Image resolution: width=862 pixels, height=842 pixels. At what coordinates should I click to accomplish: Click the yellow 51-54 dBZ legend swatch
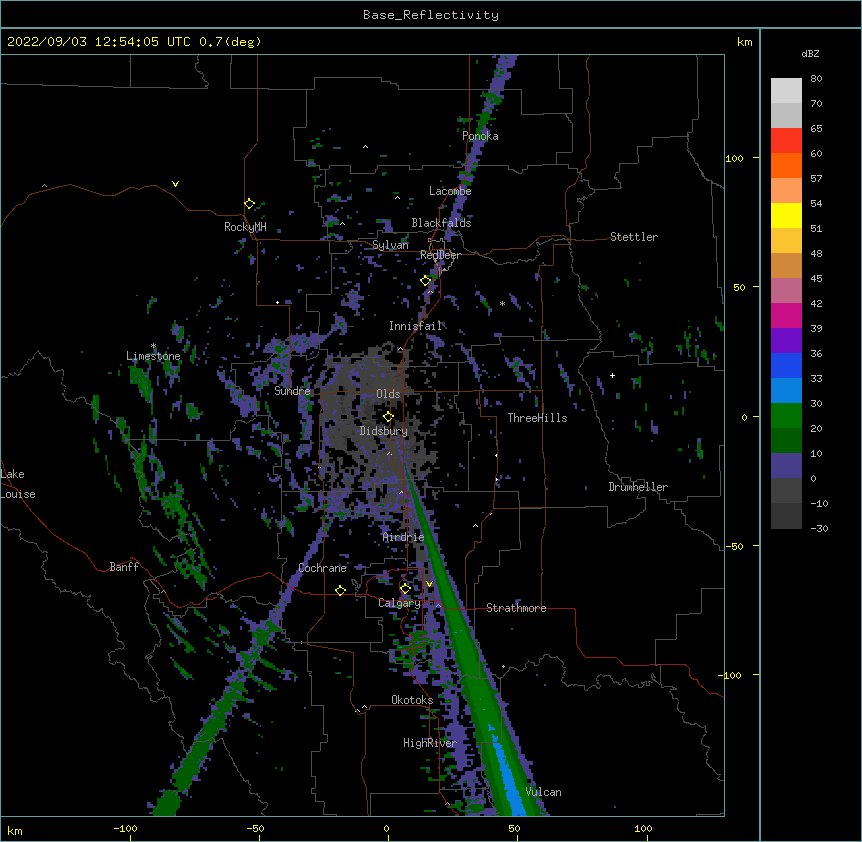point(786,215)
